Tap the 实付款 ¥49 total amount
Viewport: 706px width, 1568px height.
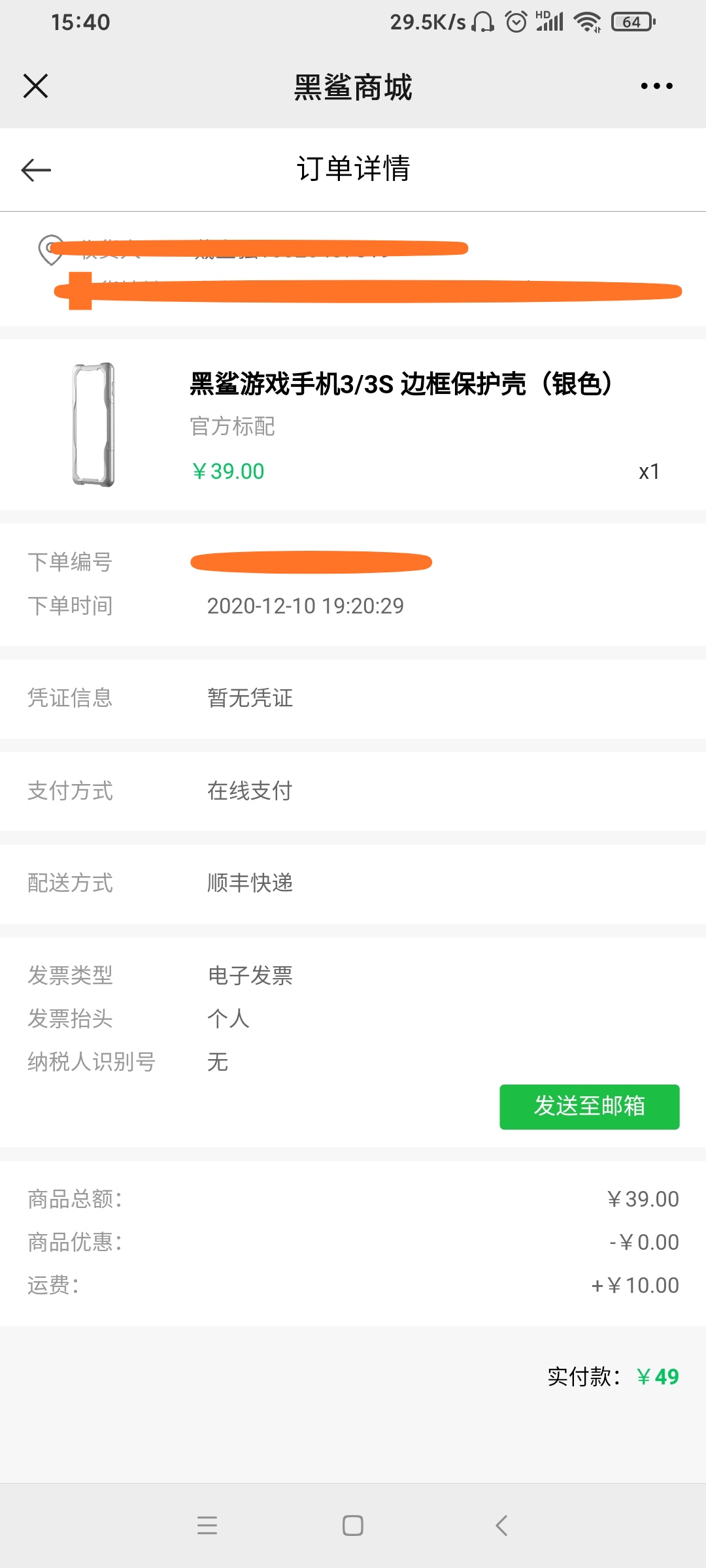657,1377
